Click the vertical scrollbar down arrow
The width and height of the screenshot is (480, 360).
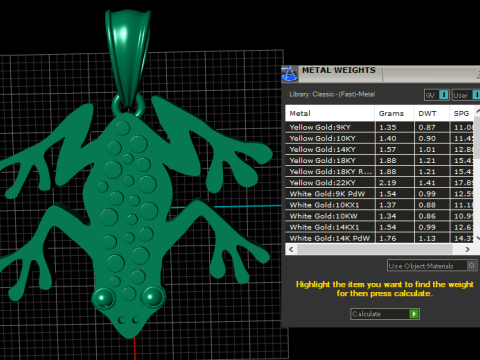pyautogui.click(x=477, y=238)
